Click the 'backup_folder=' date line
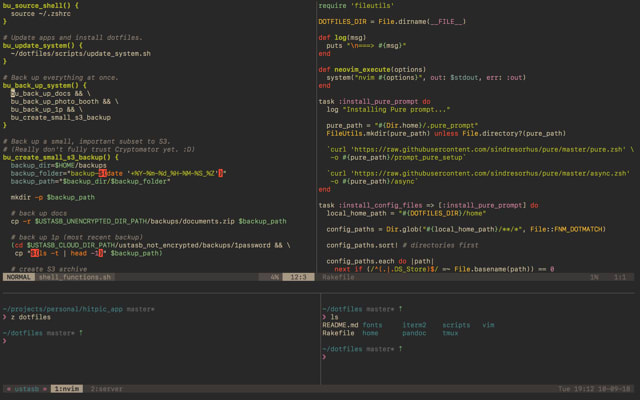The width and height of the screenshot is (640, 400). [x=118, y=173]
